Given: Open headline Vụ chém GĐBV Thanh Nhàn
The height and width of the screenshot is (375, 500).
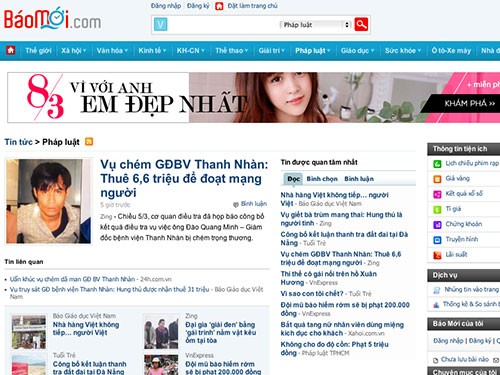Looking at the screenshot, I should [x=184, y=178].
